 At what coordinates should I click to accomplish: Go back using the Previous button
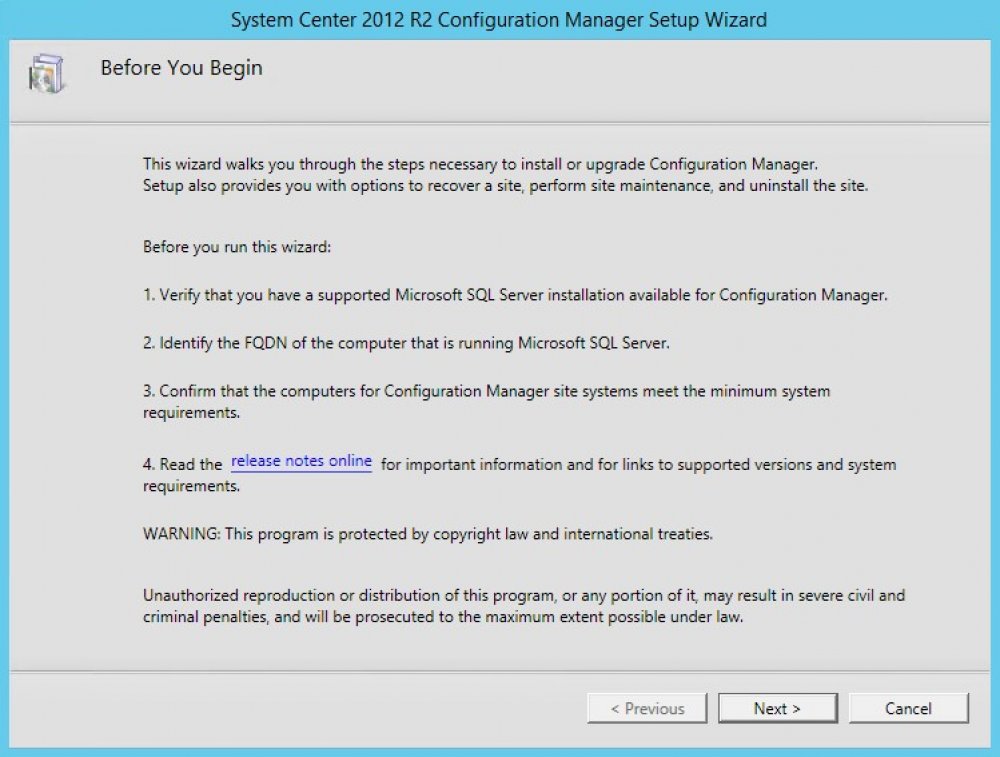tap(647, 709)
